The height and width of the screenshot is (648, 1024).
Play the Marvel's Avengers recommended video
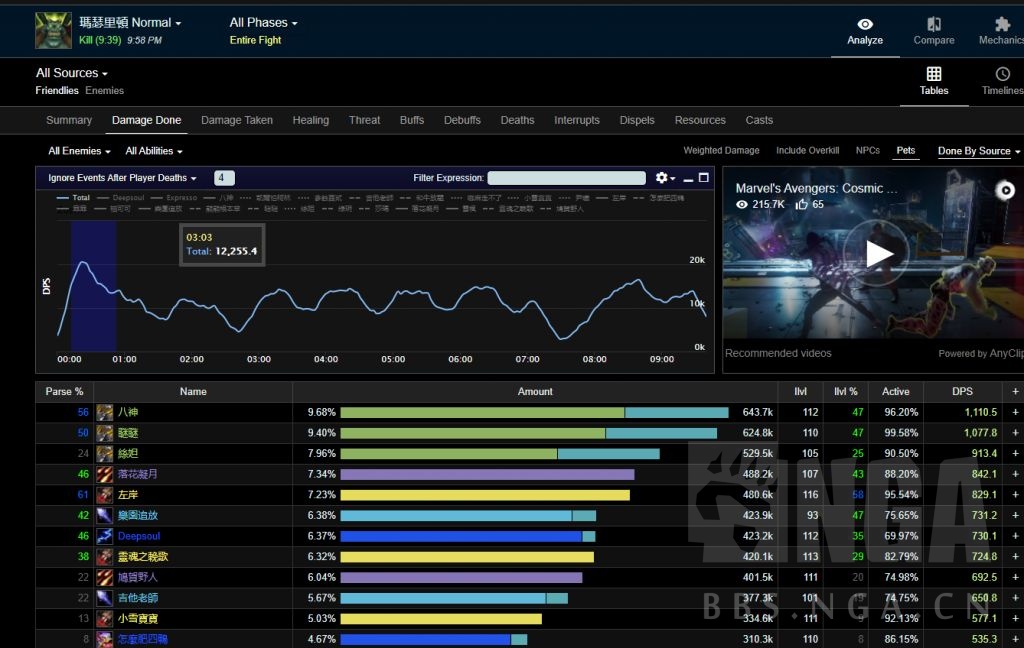879,253
